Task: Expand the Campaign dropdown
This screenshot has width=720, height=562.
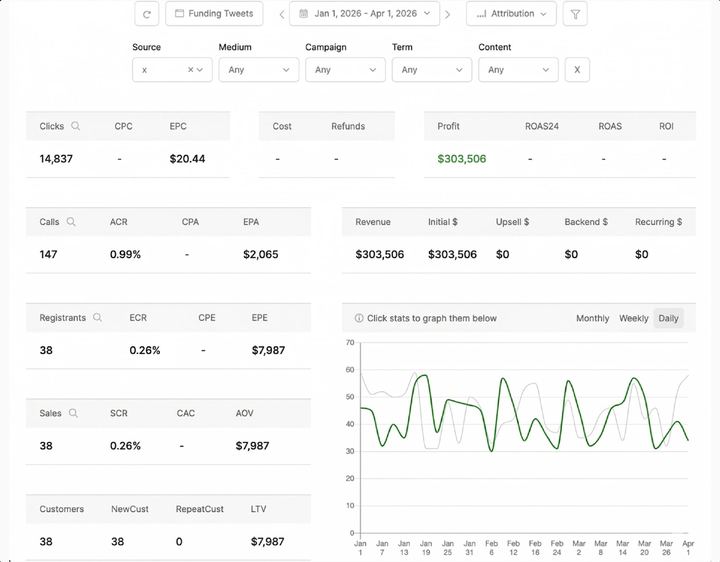Action: point(345,70)
